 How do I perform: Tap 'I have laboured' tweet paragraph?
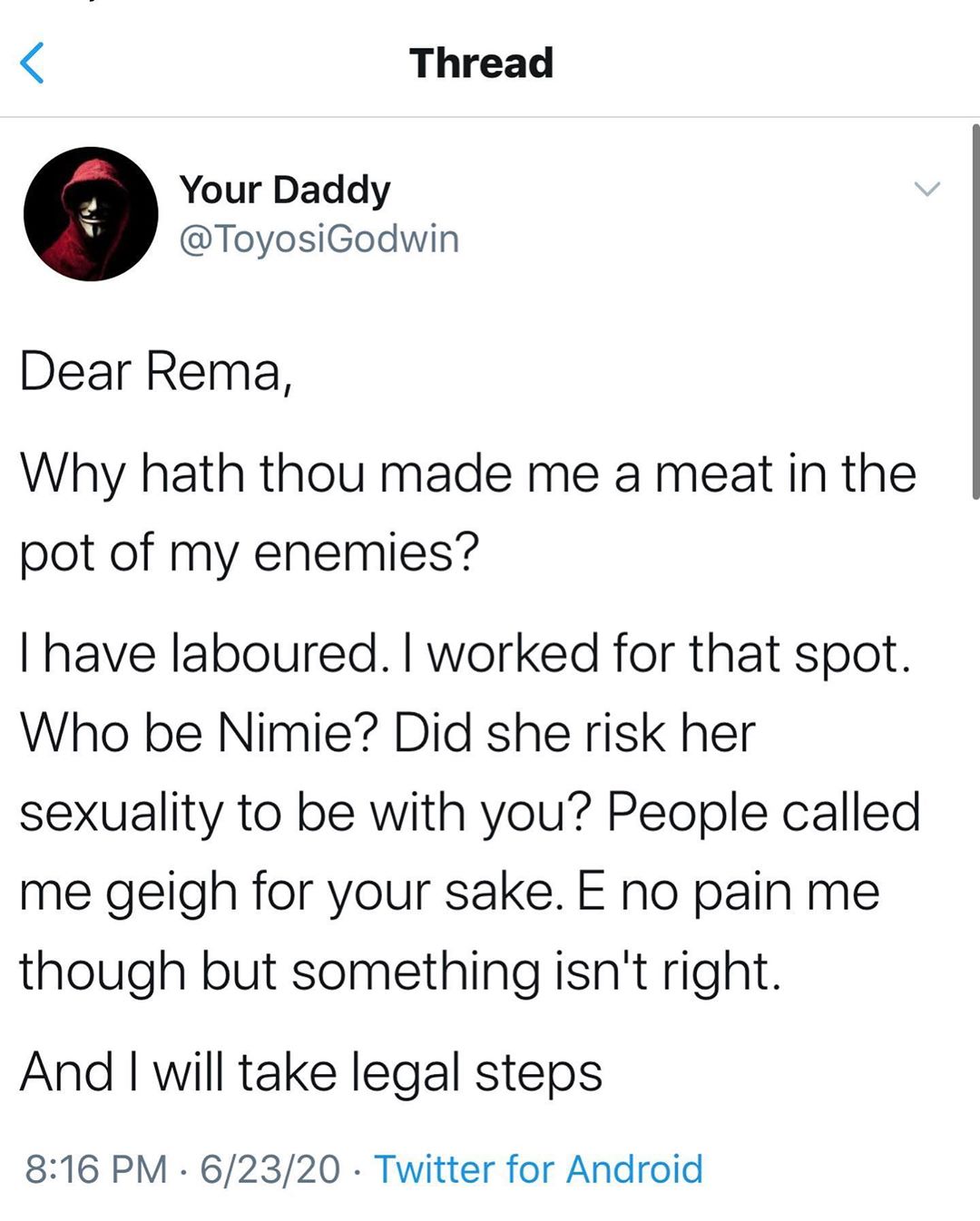coord(470,811)
